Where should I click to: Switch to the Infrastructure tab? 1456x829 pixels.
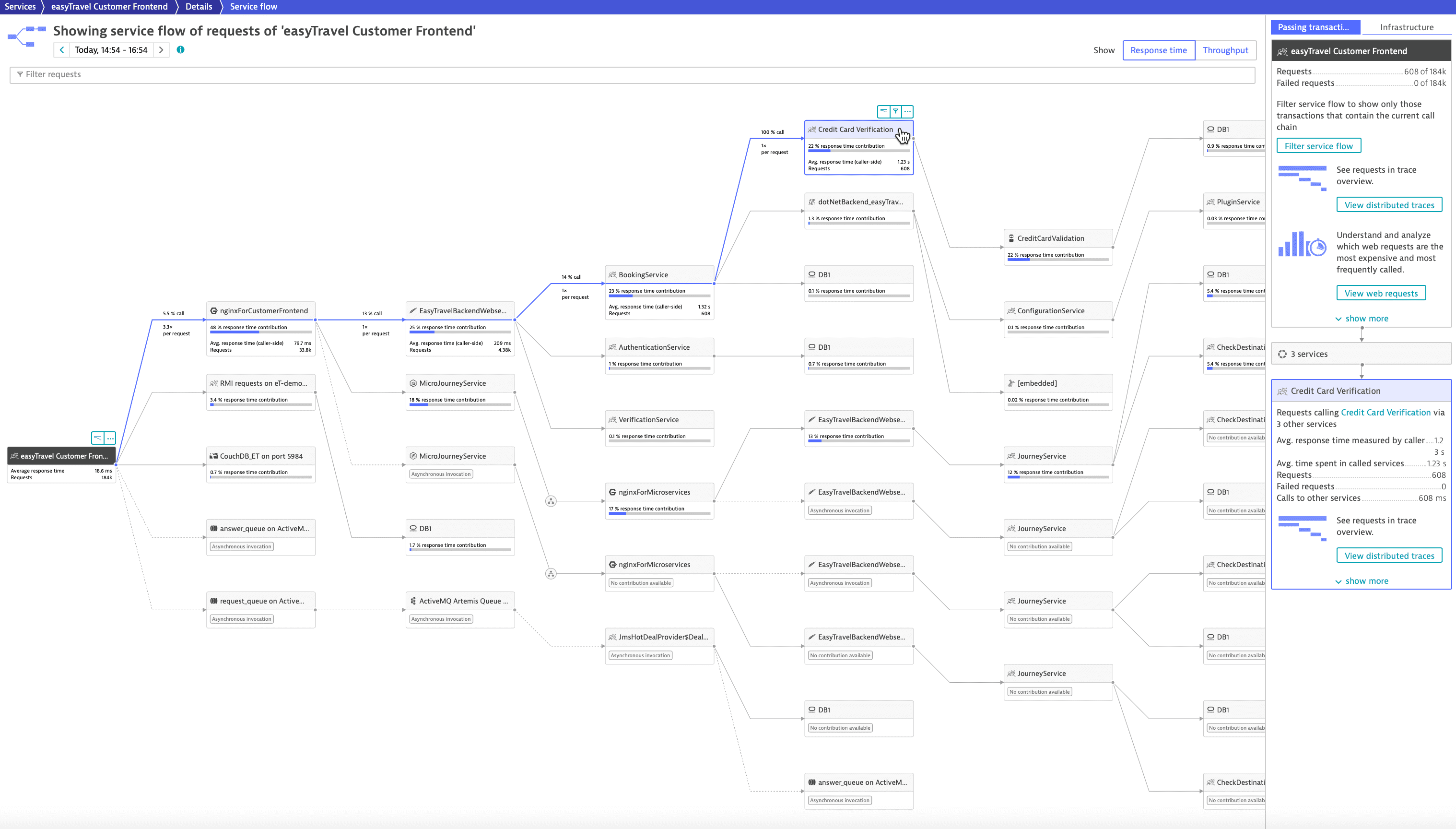tap(1407, 27)
